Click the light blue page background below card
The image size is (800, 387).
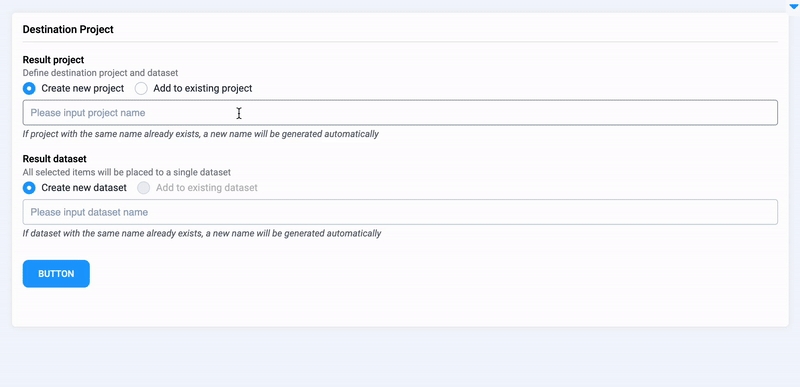[x=400, y=357]
